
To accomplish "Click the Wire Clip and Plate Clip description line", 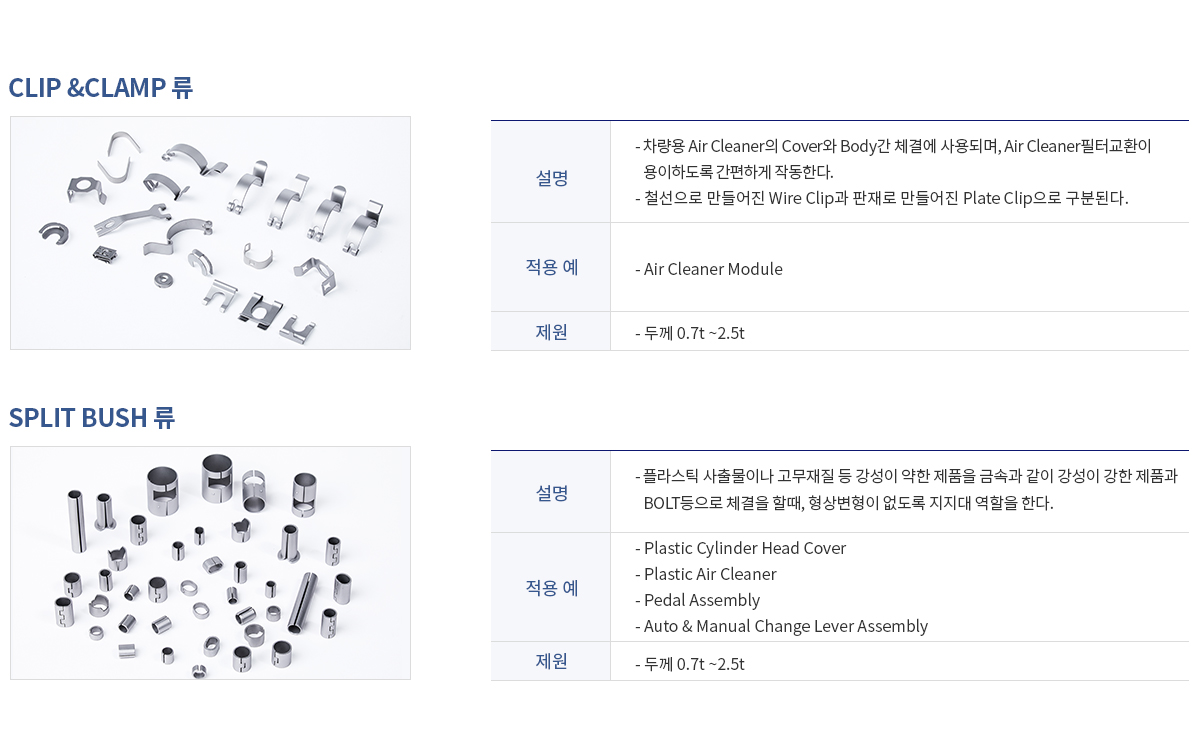I will coord(882,198).
